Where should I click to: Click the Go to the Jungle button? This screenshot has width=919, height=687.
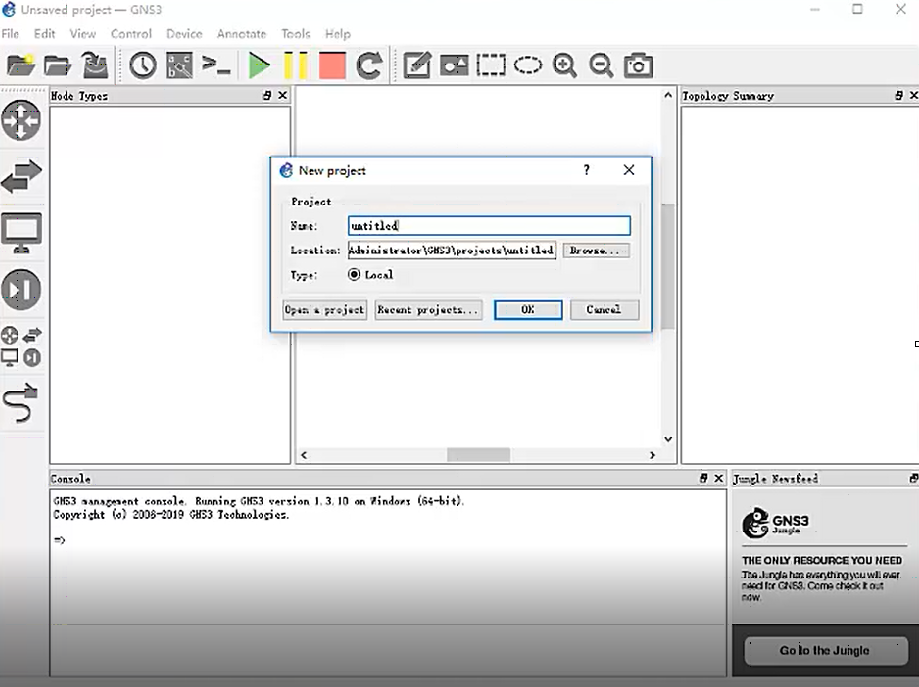tap(825, 650)
